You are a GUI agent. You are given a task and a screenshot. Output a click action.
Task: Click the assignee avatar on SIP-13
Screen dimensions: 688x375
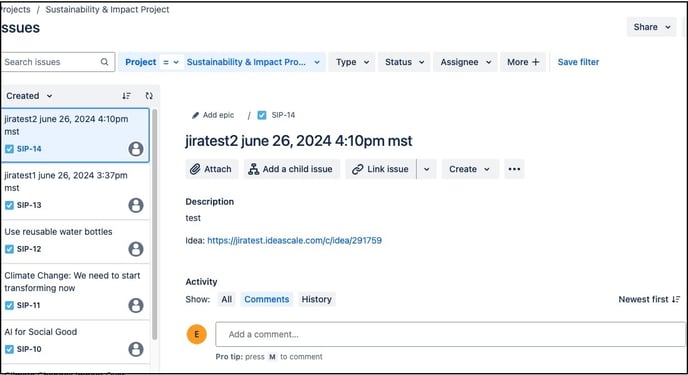(136, 205)
